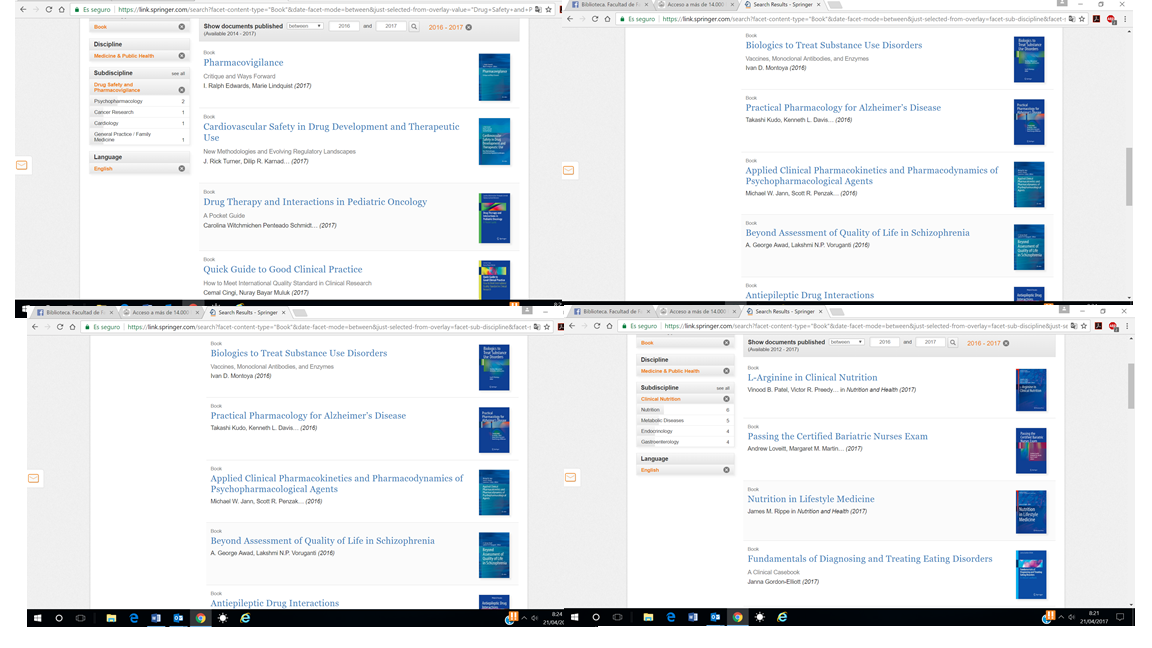The height and width of the screenshot is (648, 1152).
Task: Clear 2016 - 2017 date range, bottom-right window
Action: click(1007, 343)
